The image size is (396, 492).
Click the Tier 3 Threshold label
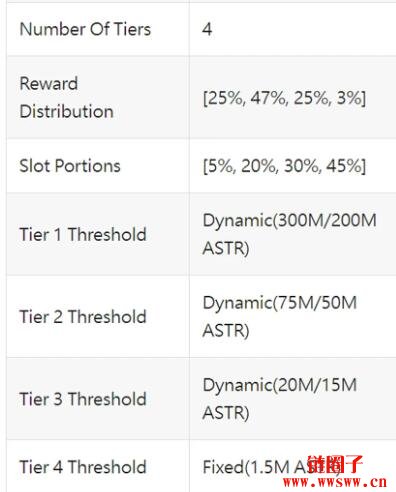coord(83,399)
